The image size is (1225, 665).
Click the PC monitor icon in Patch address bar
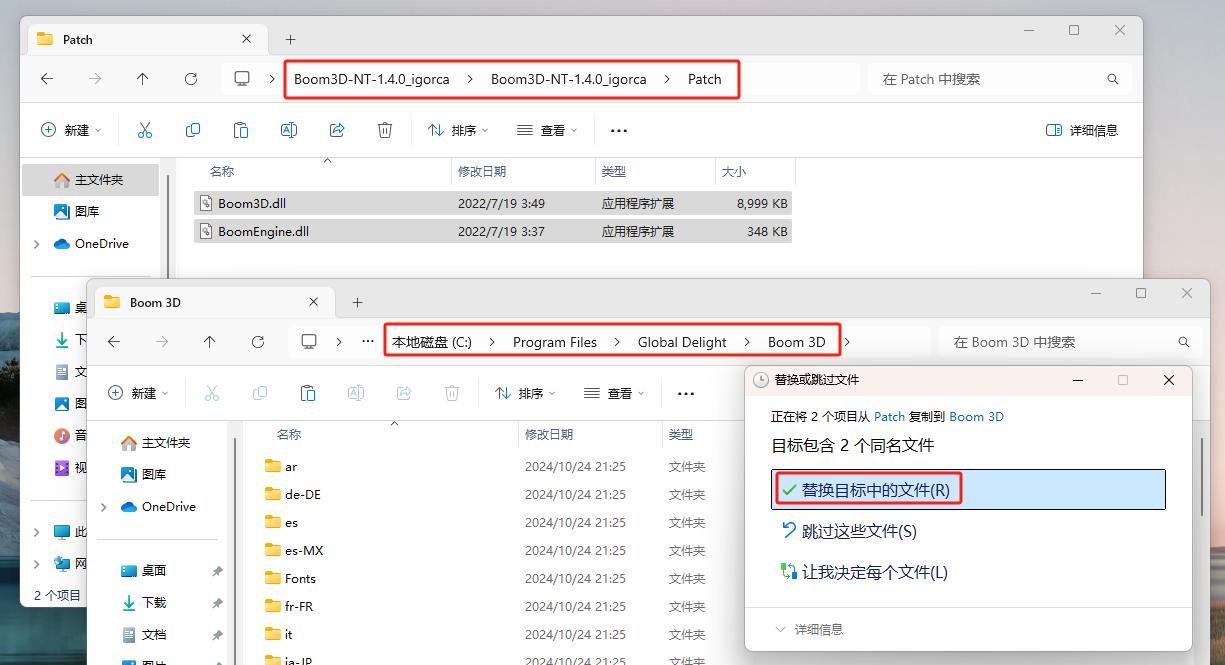(241, 79)
